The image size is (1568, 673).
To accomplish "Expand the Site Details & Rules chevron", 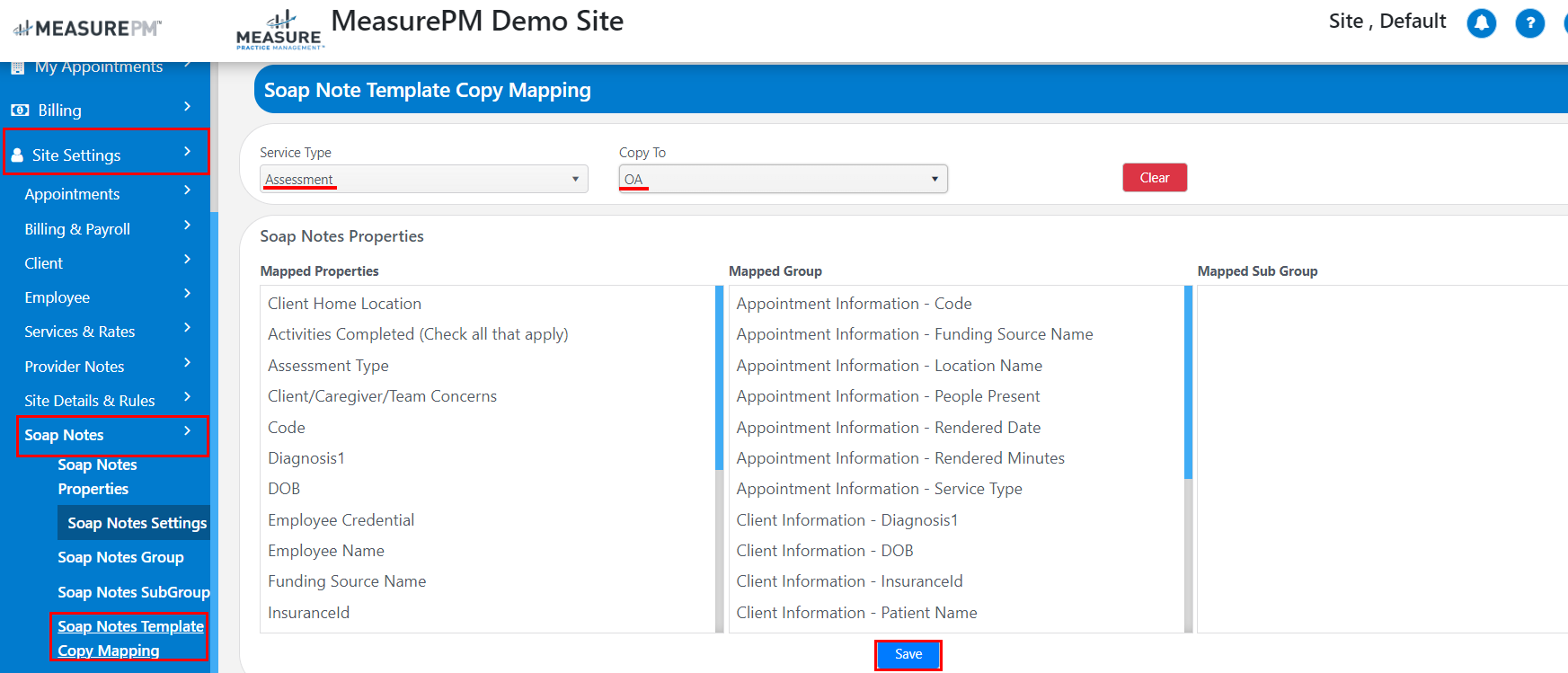I will tap(187, 396).
